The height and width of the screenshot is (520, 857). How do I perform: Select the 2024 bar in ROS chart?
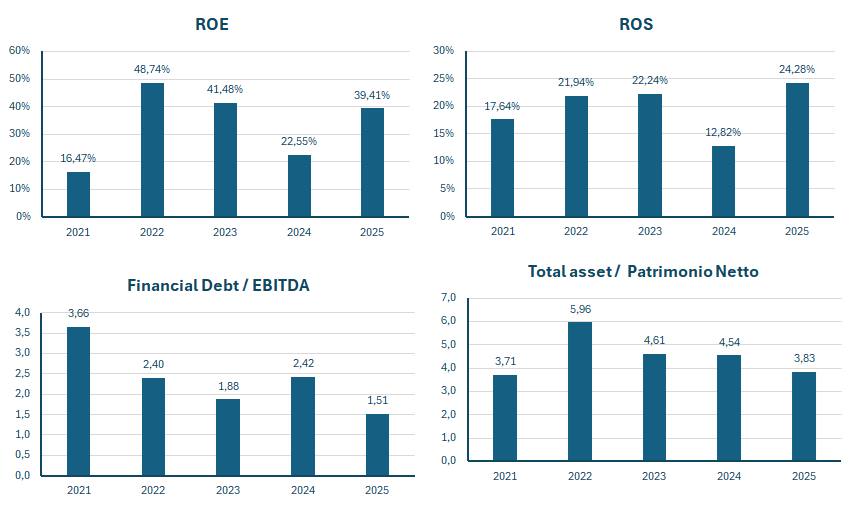[723, 180]
